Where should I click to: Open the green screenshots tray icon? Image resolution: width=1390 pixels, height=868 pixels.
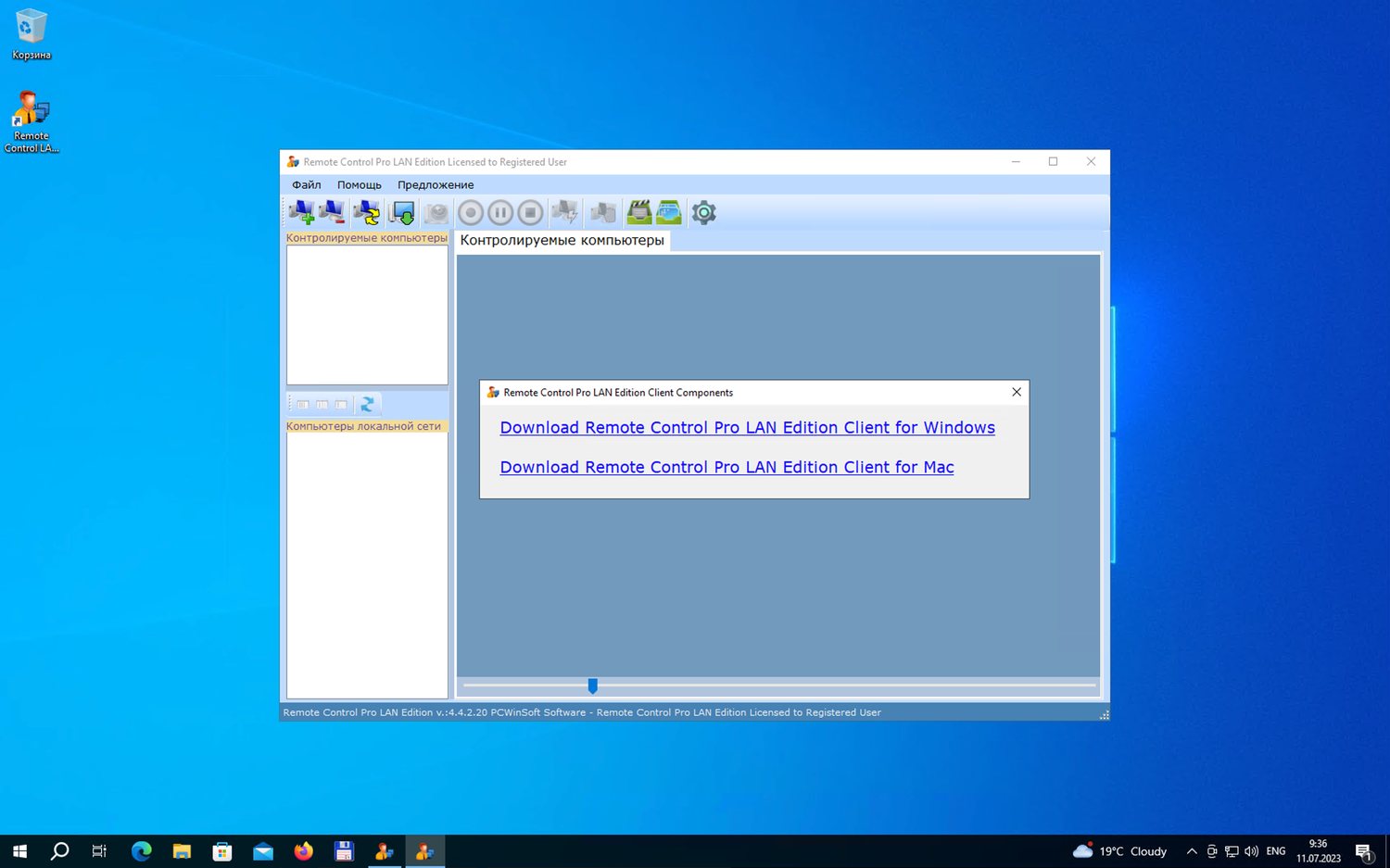669,212
